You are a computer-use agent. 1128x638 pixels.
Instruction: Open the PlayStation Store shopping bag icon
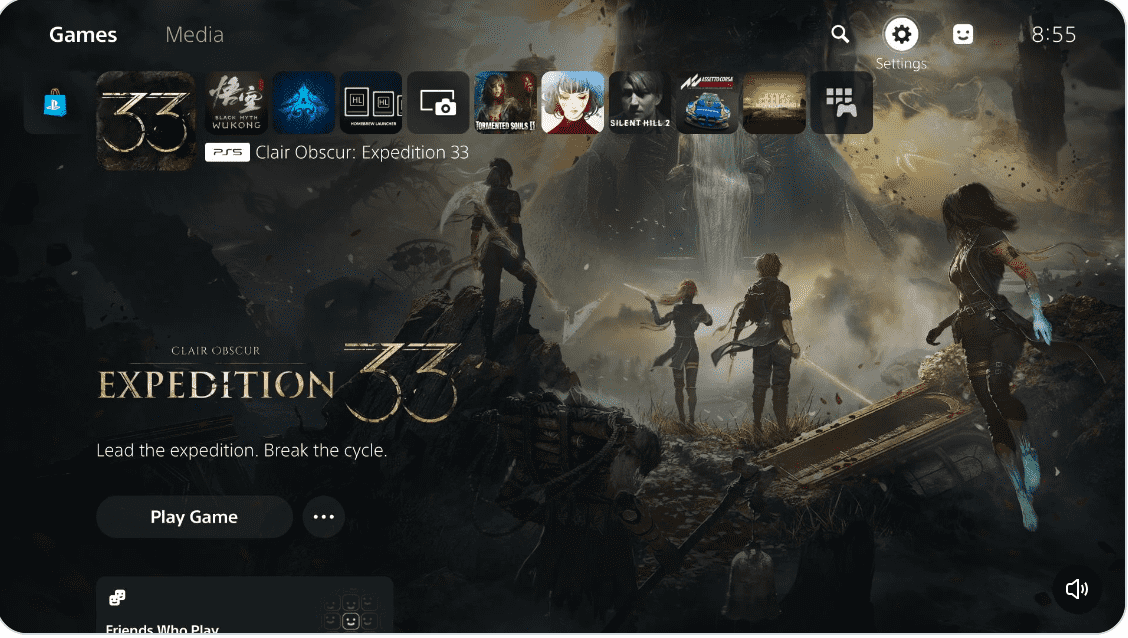point(55,103)
